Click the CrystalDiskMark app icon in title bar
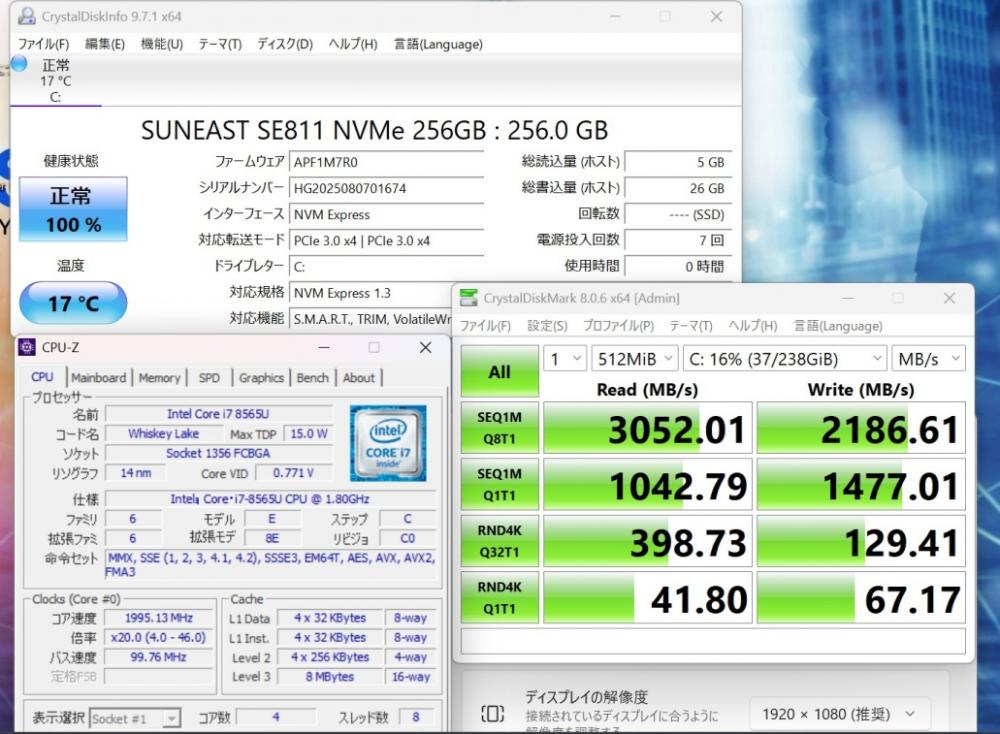The height and width of the screenshot is (734, 1000). (x=469, y=298)
